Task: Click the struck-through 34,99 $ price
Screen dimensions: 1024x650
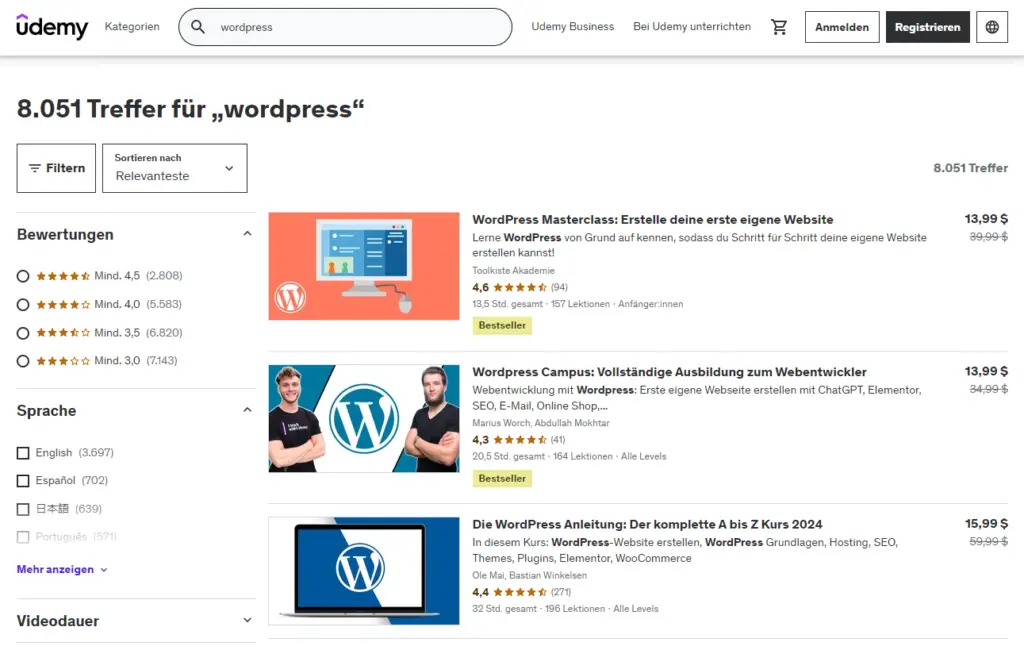Action: 988,389
